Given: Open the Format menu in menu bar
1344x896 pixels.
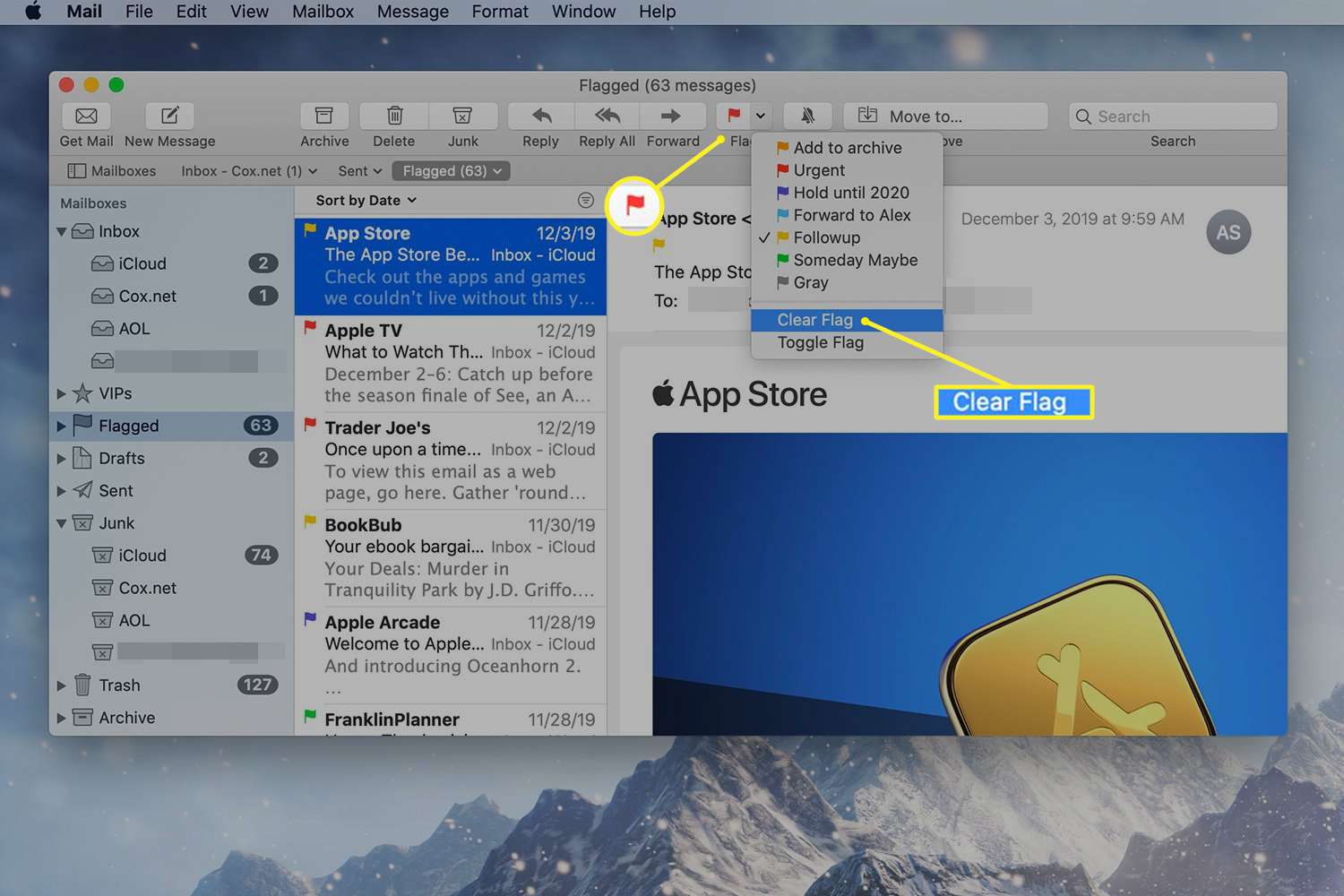Looking at the screenshot, I should click(500, 12).
